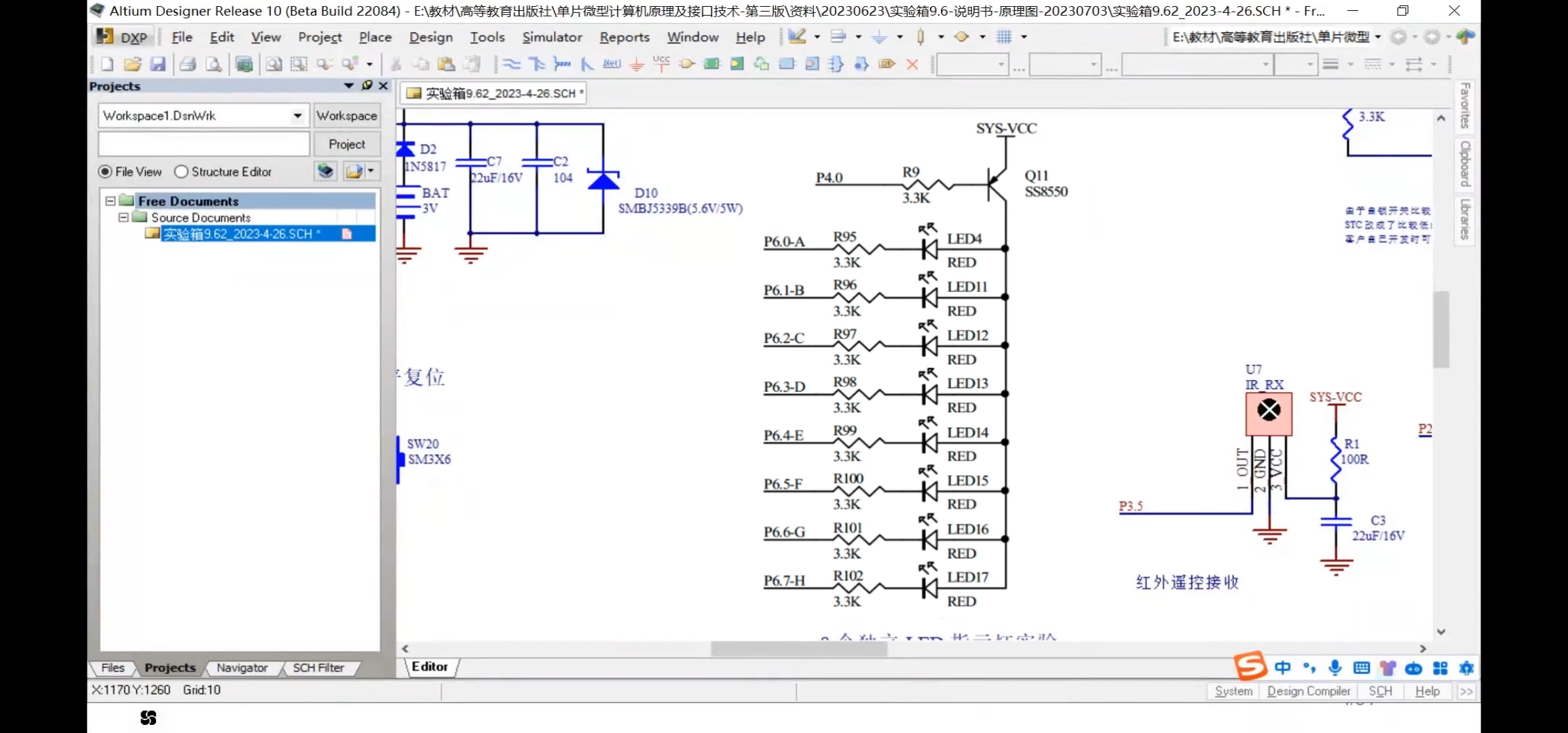
Task: Switch to the Navigator panel tab
Action: click(242, 668)
